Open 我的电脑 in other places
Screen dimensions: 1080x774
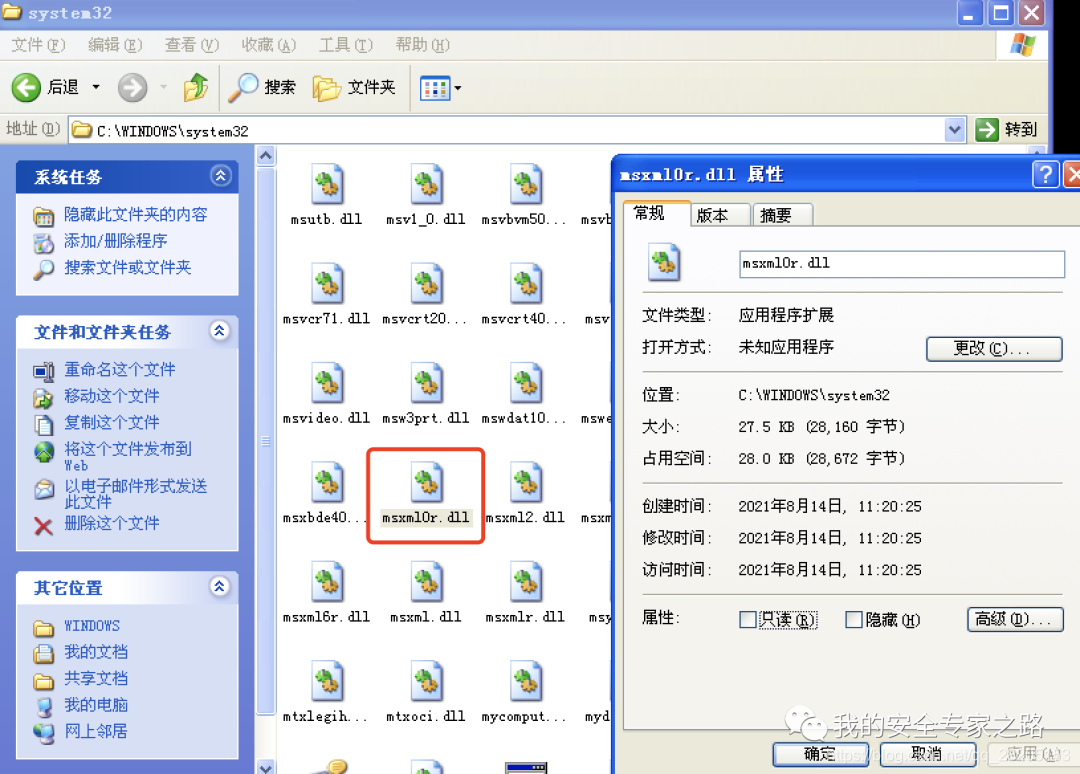(x=96, y=705)
